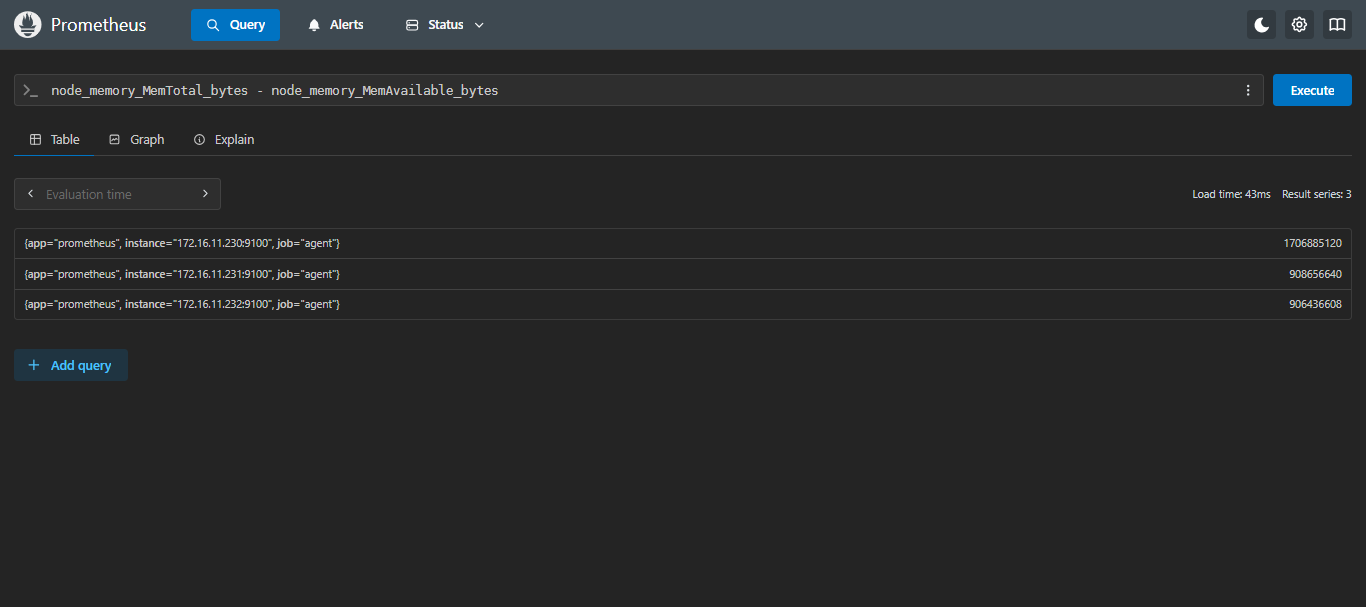1366x607 pixels.
Task: Select the Query navigation button
Action: [x=235, y=25]
